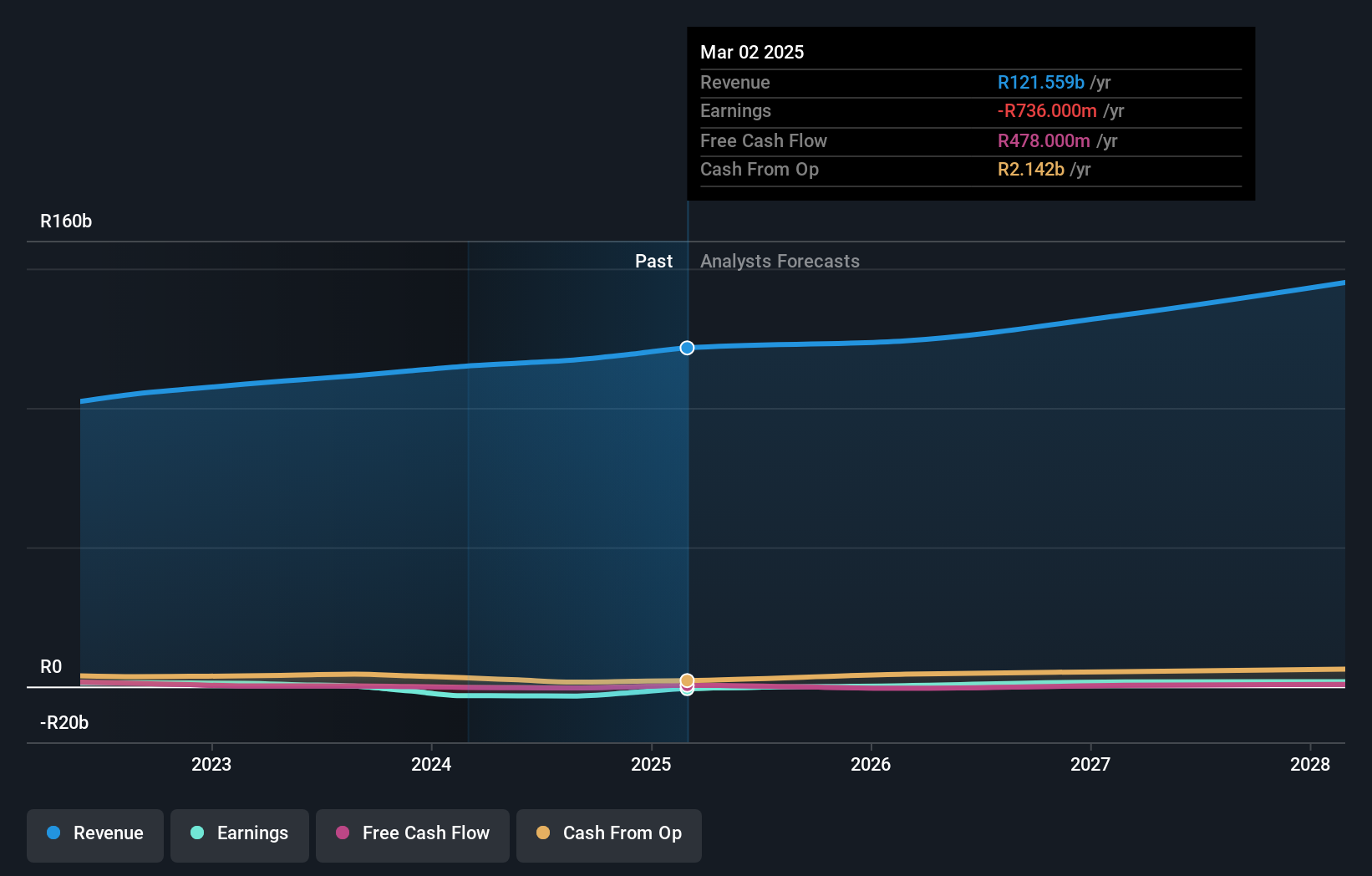Click the Mar 02 2025 tooltip date
This screenshot has width=1372, height=876.
(x=752, y=52)
